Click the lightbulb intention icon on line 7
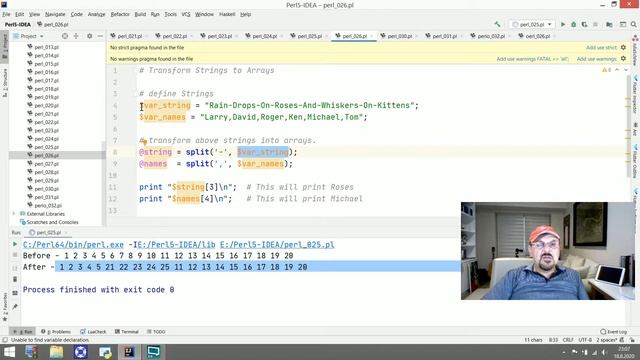The height and width of the screenshot is (360, 640). [x=144, y=142]
